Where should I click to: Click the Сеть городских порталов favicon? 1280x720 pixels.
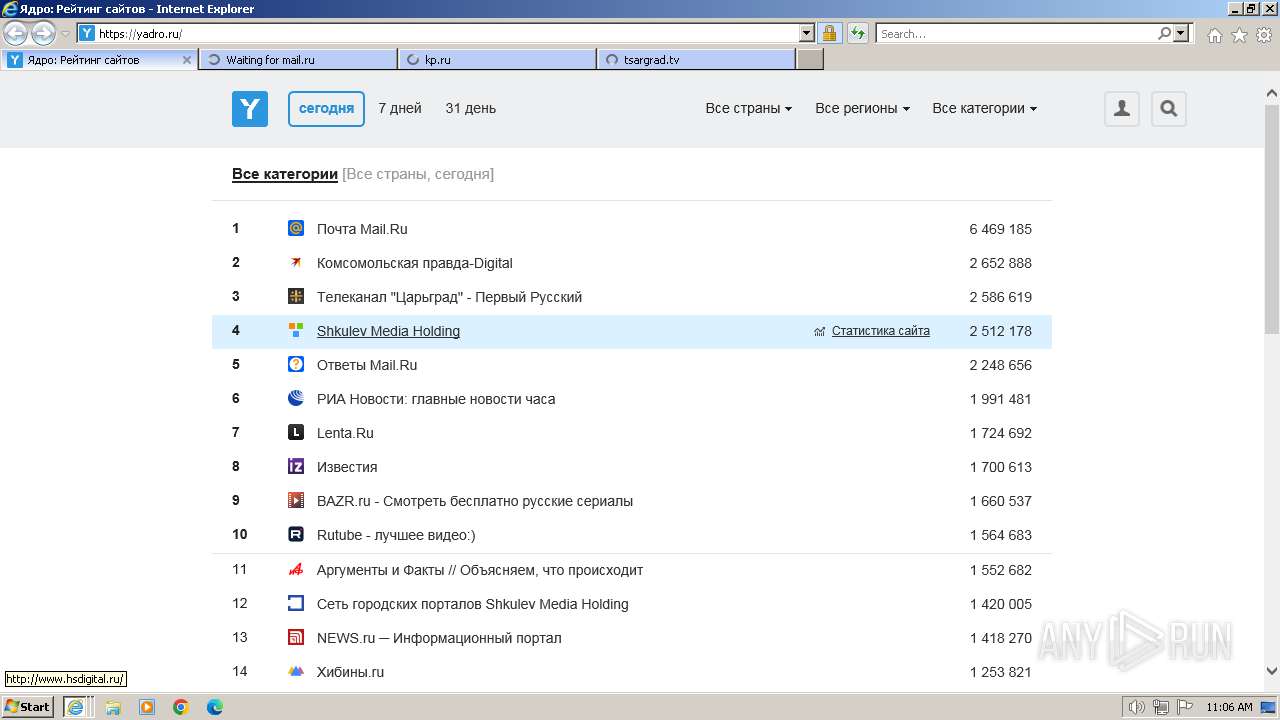[x=296, y=603]
